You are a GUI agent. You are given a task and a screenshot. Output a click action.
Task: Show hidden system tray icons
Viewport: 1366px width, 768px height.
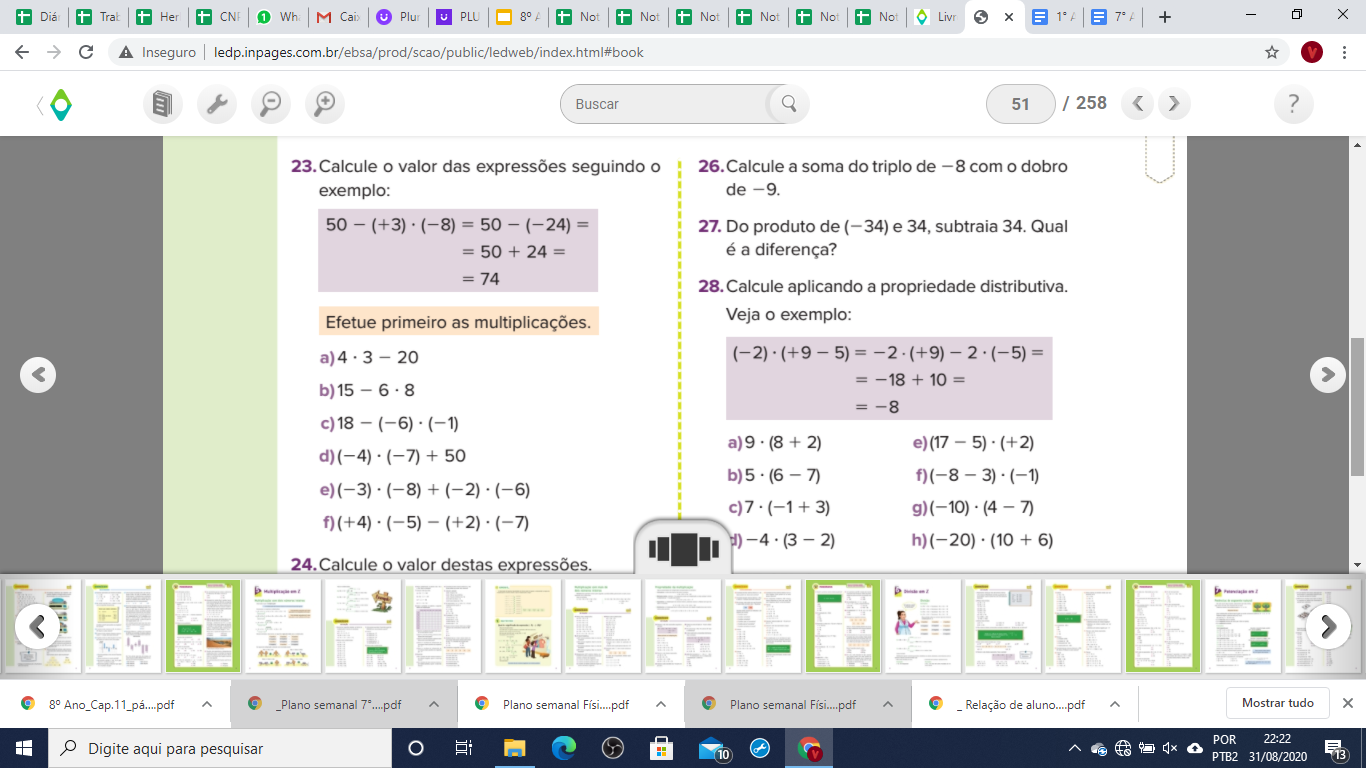(1075, 748)
